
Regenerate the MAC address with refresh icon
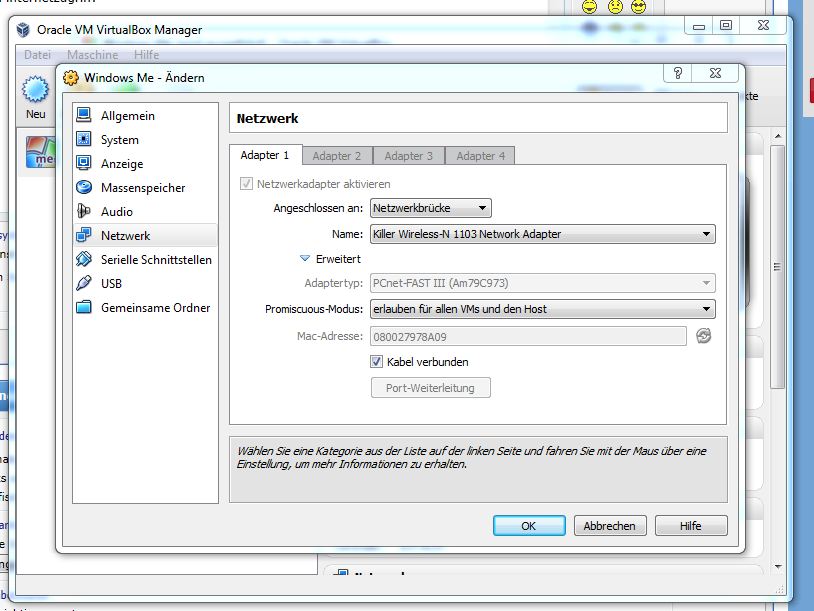703,336
